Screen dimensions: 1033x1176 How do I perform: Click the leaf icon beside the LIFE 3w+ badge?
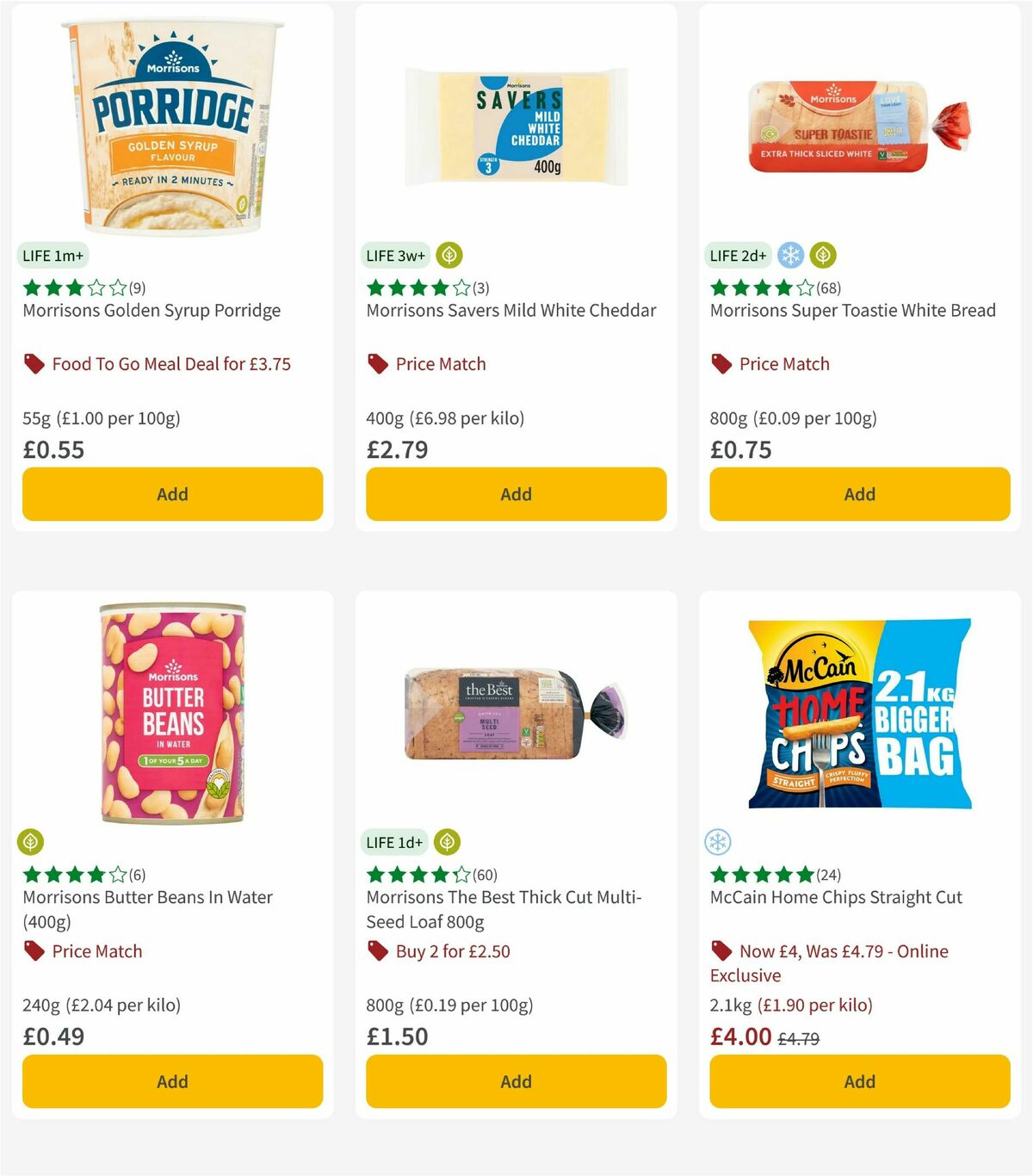tap(448, 255)
